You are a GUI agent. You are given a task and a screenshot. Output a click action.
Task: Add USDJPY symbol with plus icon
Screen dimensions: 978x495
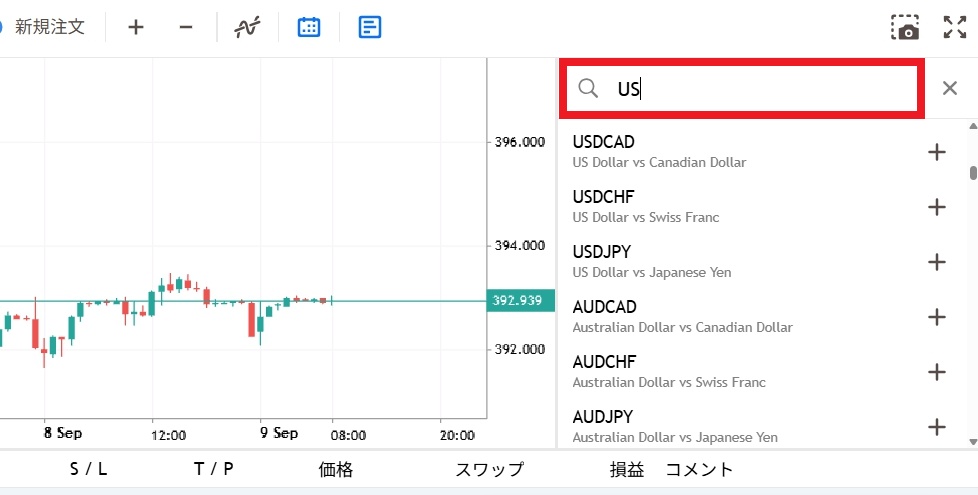pos(937,262)
